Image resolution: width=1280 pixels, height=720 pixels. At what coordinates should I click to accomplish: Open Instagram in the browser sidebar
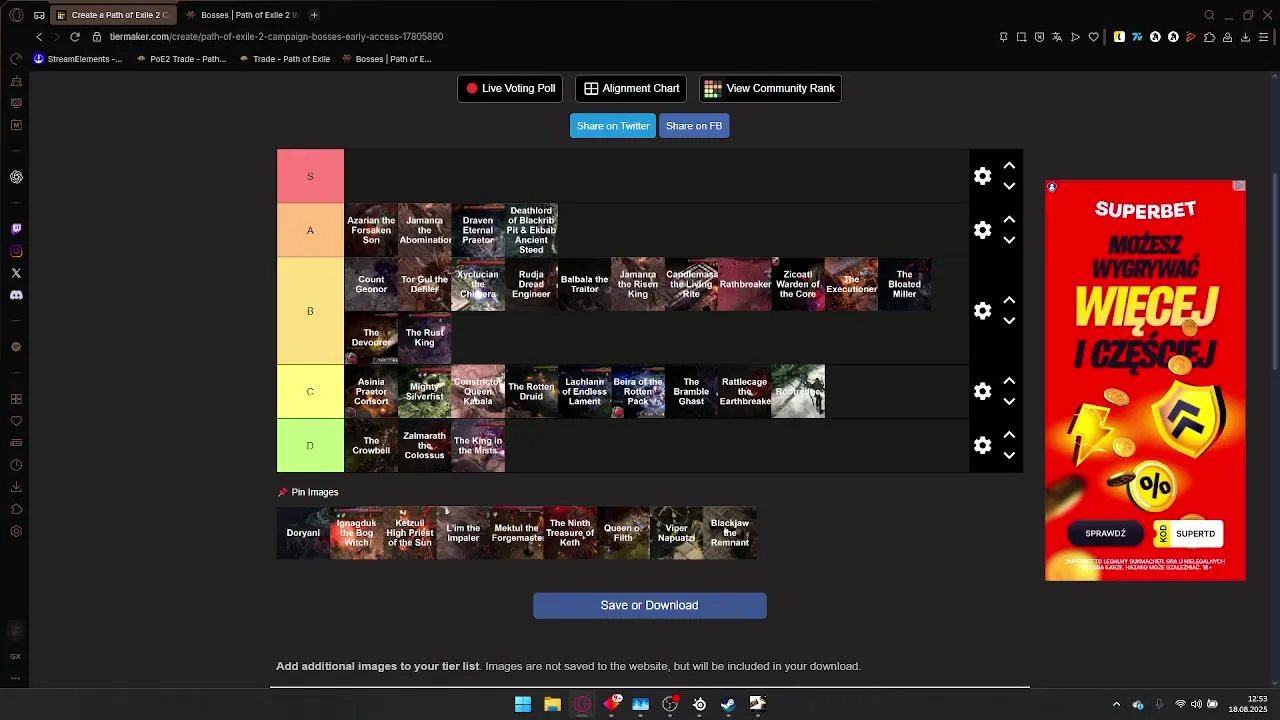(x=16, y=251)
